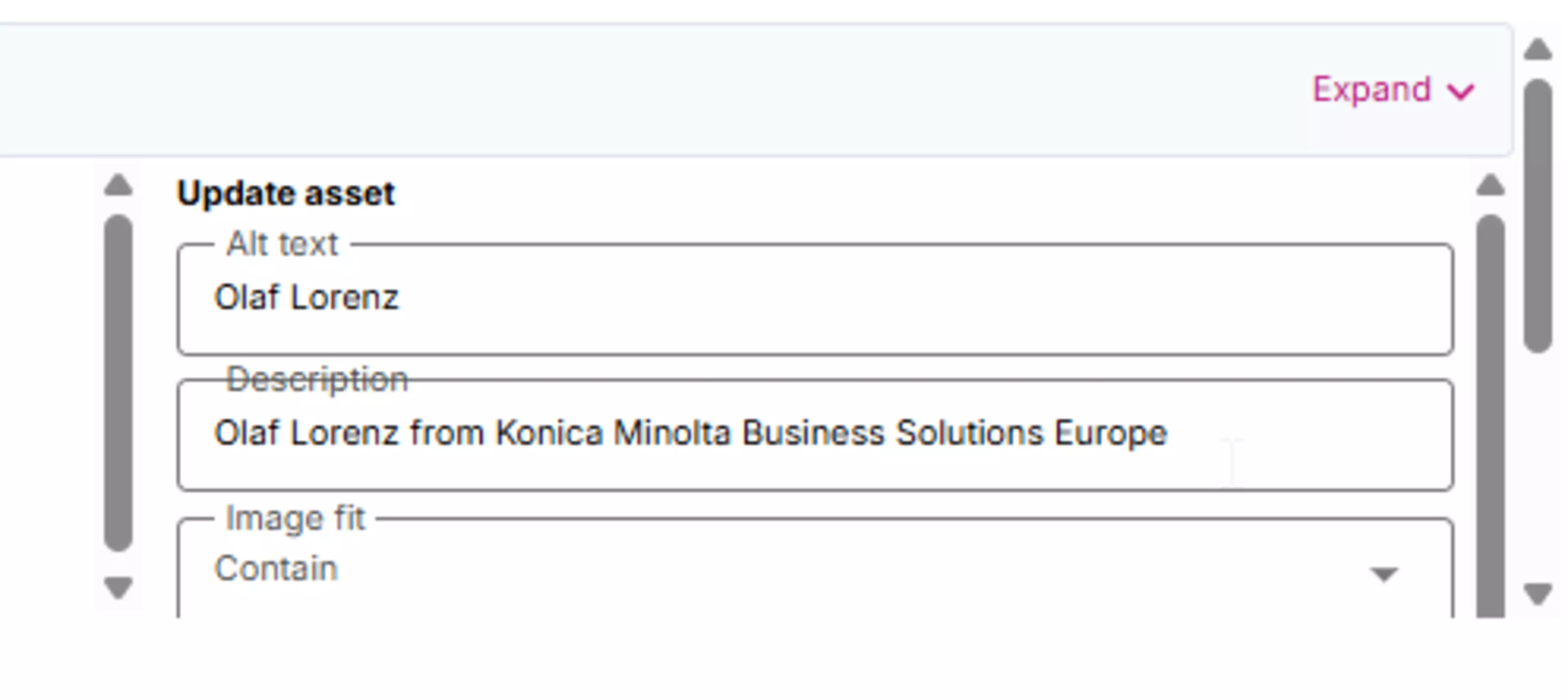This screenshot has width=1568, height=700.
Task: Click the outermost right scrollbar thumb
Action: 1537,213
